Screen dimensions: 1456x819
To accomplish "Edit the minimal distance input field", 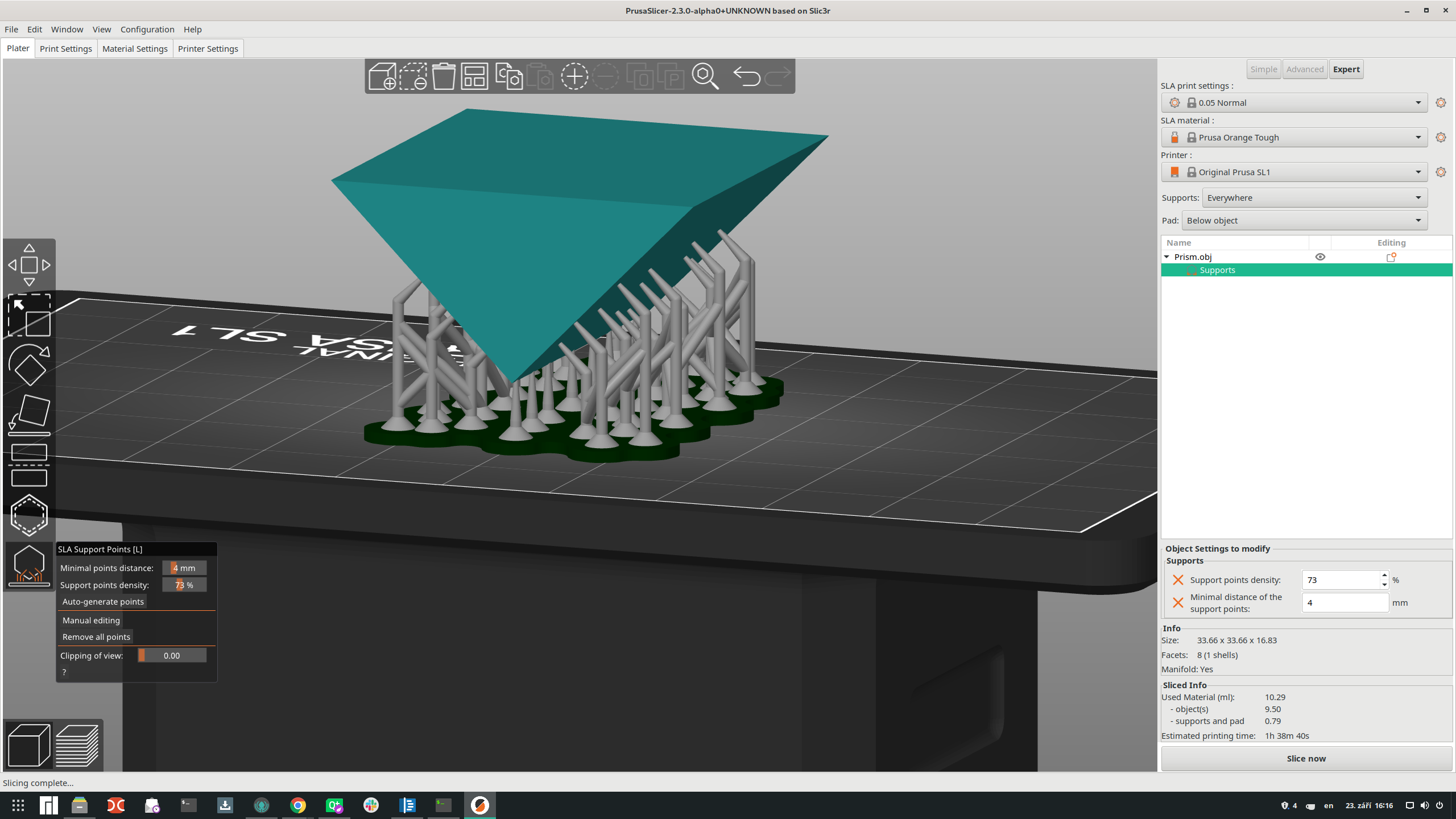I will tap(1345, 602).
